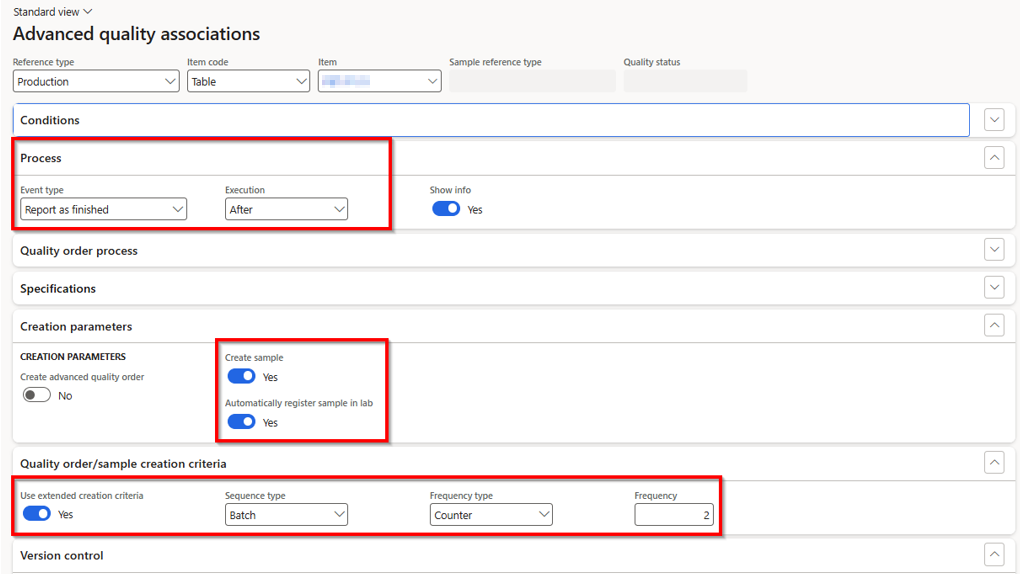
Task: Open the Reference type dropdown
Action: click(96, 82)
